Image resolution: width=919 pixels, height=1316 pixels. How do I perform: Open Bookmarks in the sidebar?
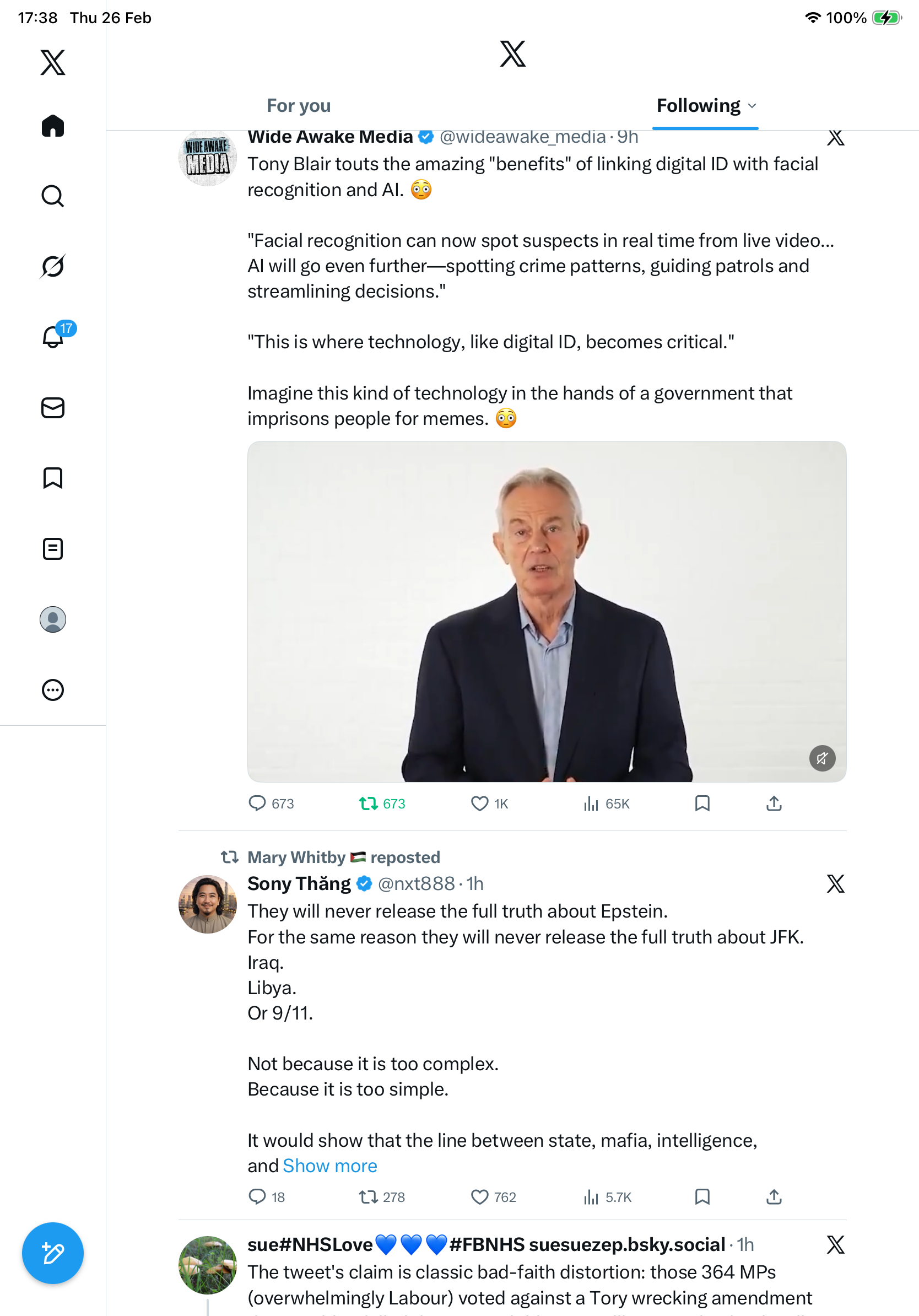[53, 478]
